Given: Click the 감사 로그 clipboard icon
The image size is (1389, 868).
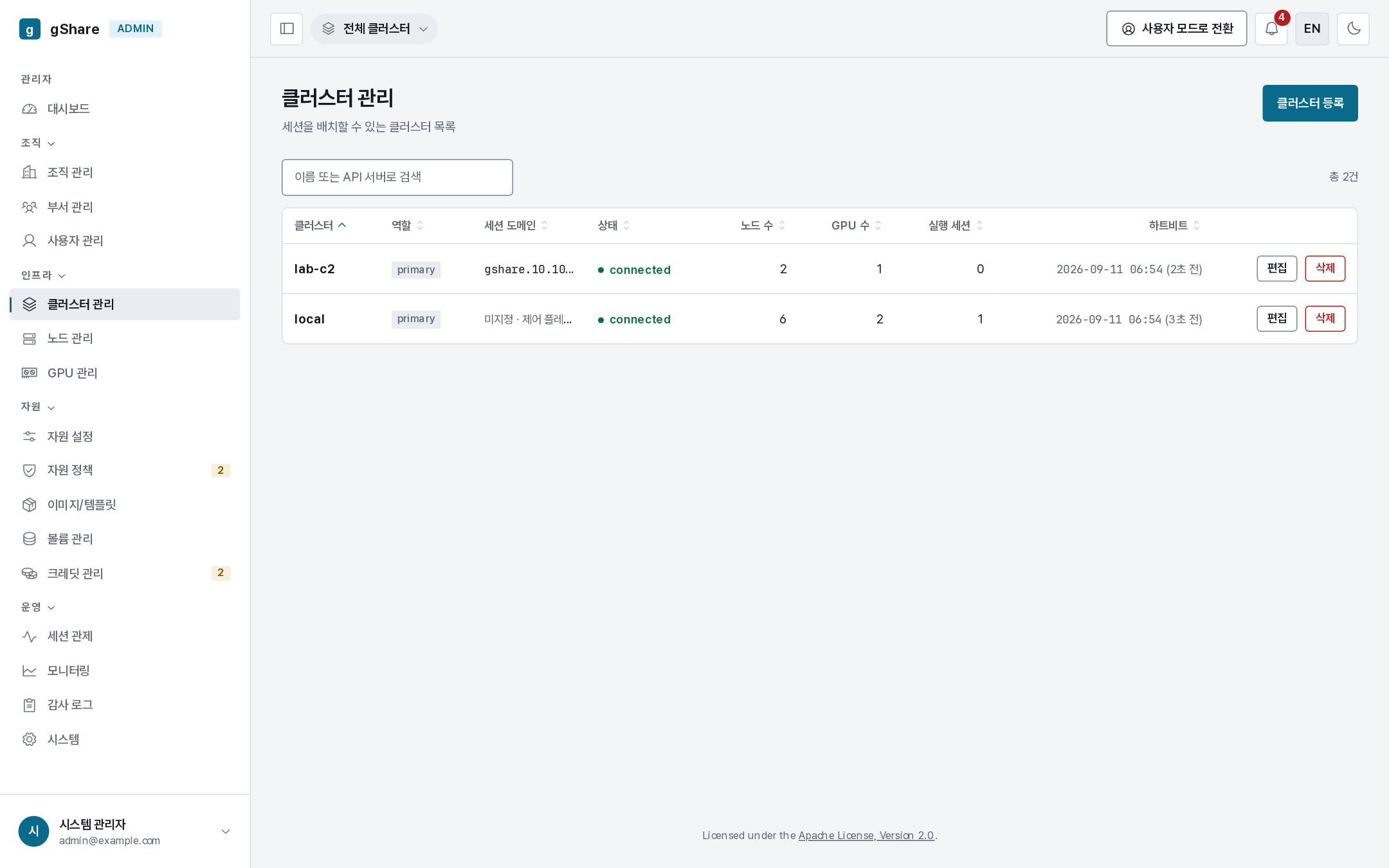Looking at the screenshot, I should click(30, 705).
